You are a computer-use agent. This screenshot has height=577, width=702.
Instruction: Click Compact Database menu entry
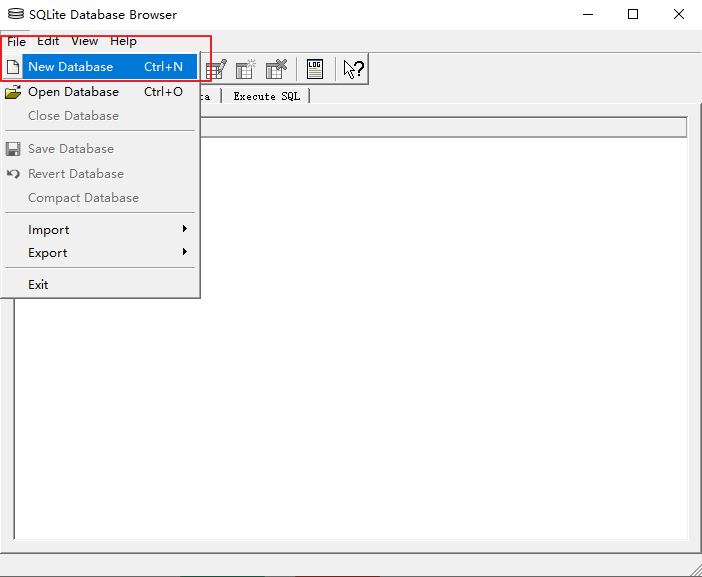click(x=101, y=198)
